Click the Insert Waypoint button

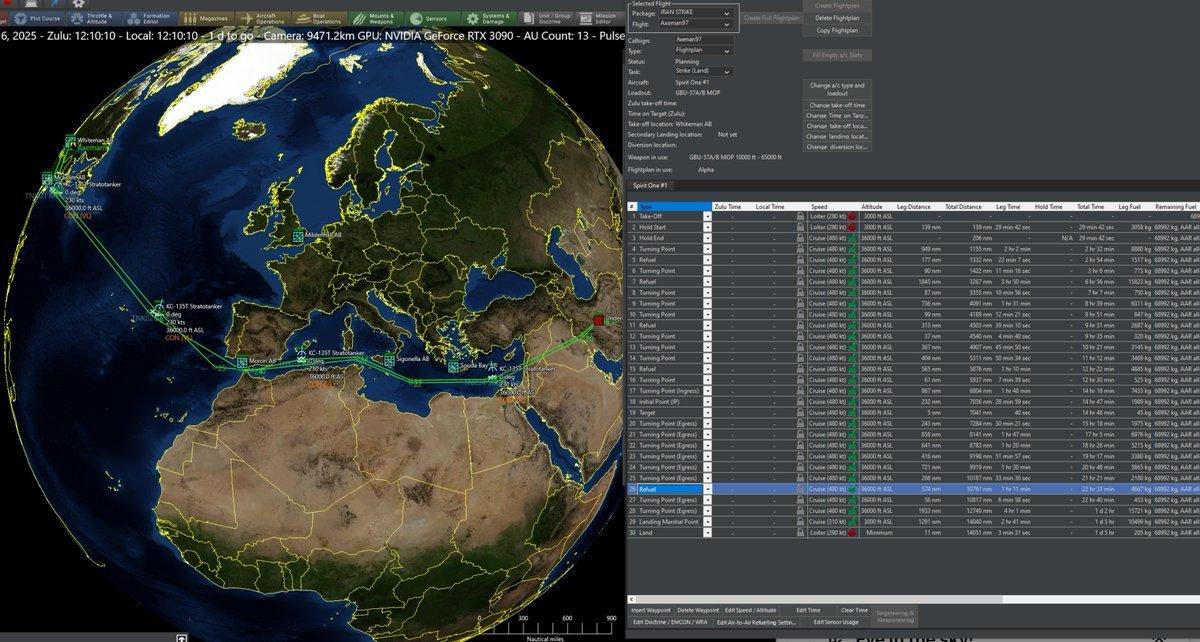point(650,610)
